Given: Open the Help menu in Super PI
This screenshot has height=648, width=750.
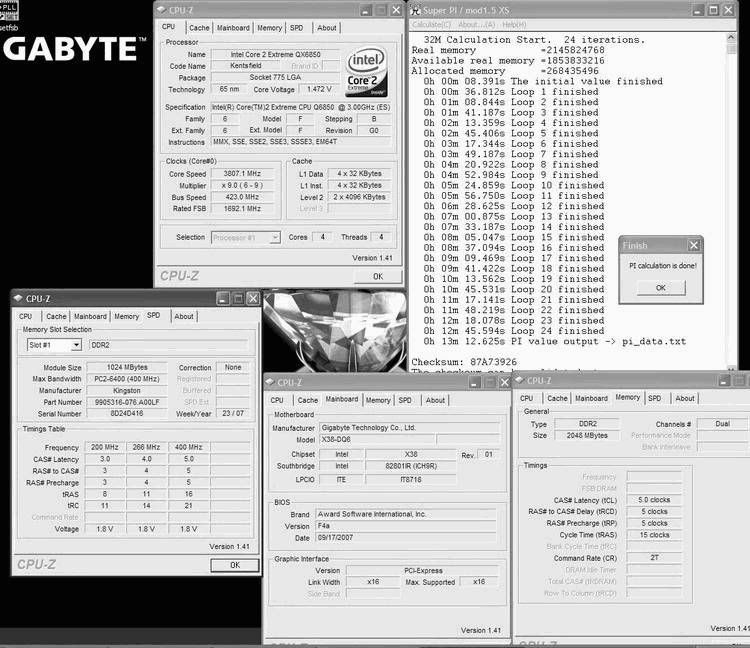Looking at the screenshot, I should 514,24.
